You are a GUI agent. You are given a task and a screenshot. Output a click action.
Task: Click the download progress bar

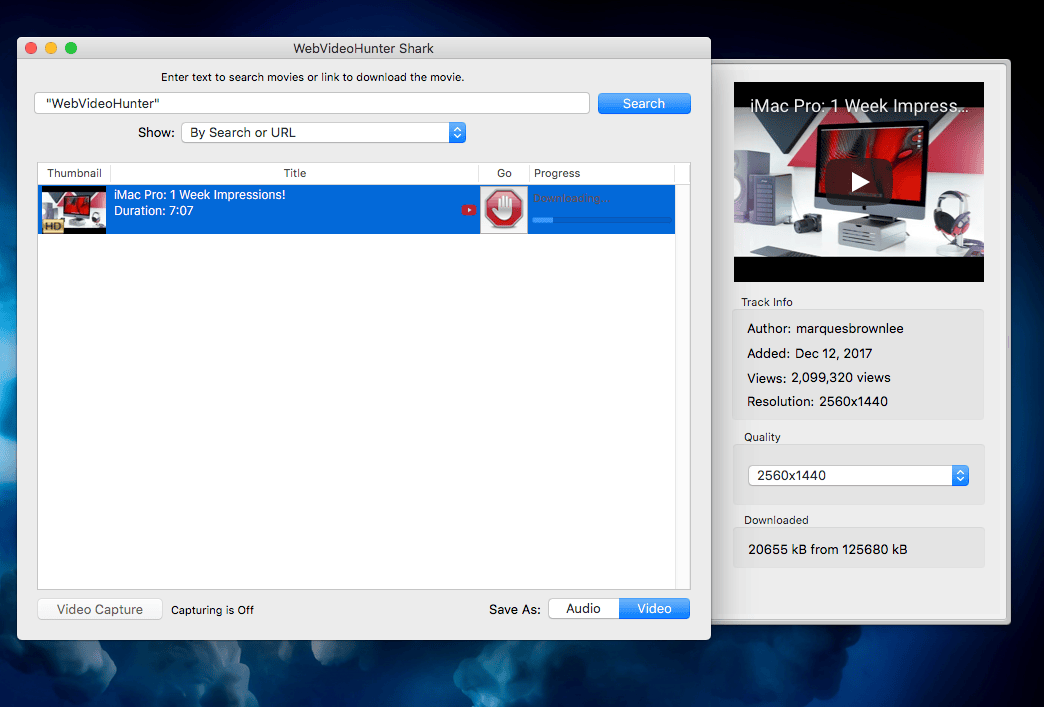(x=602, y=220)
